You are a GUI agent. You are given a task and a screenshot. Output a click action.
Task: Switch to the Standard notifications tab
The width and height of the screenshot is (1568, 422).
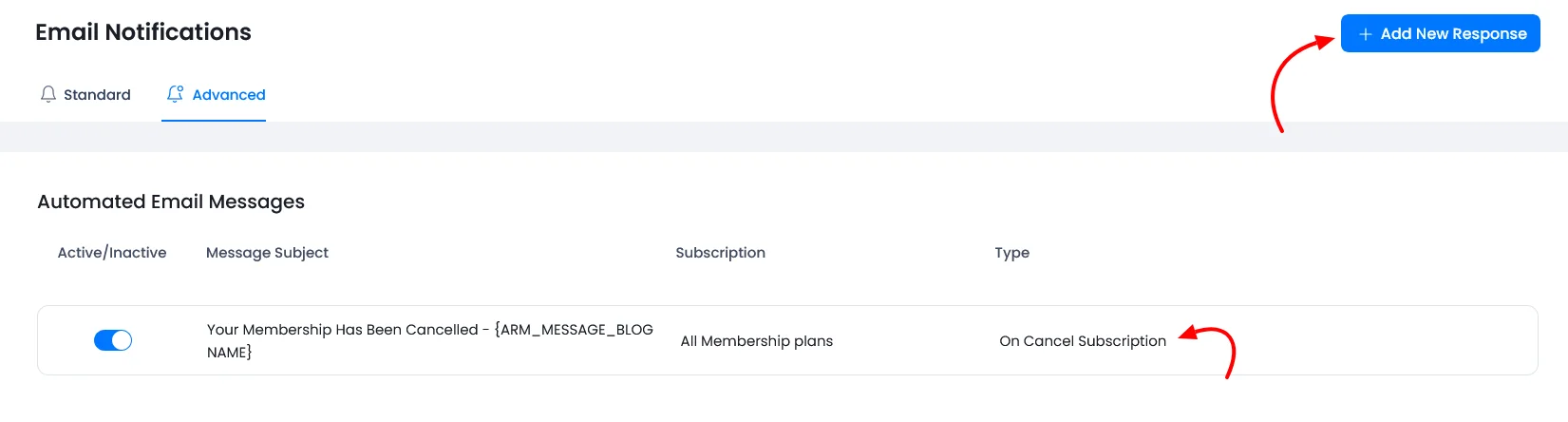coord(96,95)
